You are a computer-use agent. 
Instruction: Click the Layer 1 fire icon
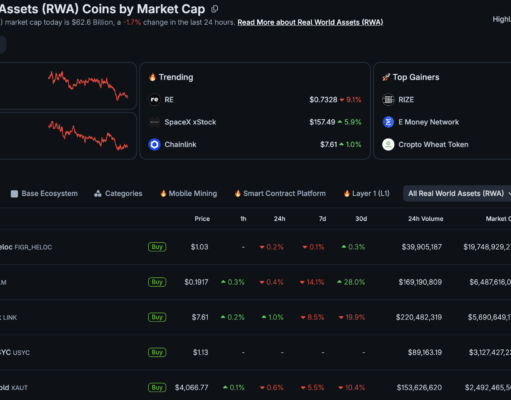347,193
